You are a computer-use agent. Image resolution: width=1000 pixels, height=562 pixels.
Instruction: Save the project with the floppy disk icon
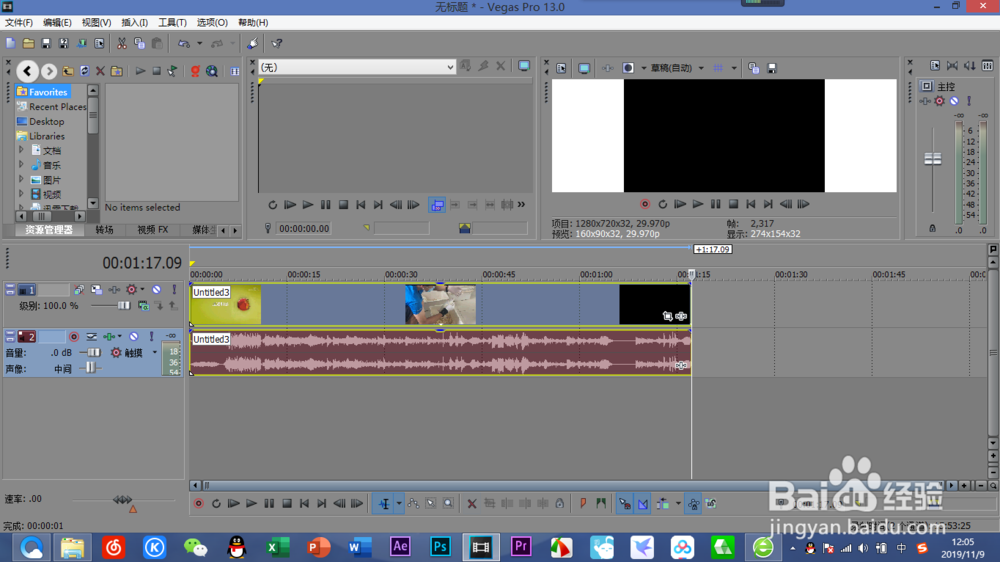pos(46,43)
